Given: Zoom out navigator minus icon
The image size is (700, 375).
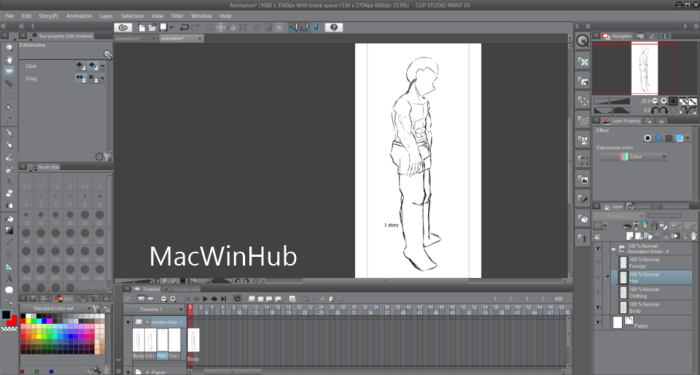Looking at the screenshot, I should click(655, 101).
